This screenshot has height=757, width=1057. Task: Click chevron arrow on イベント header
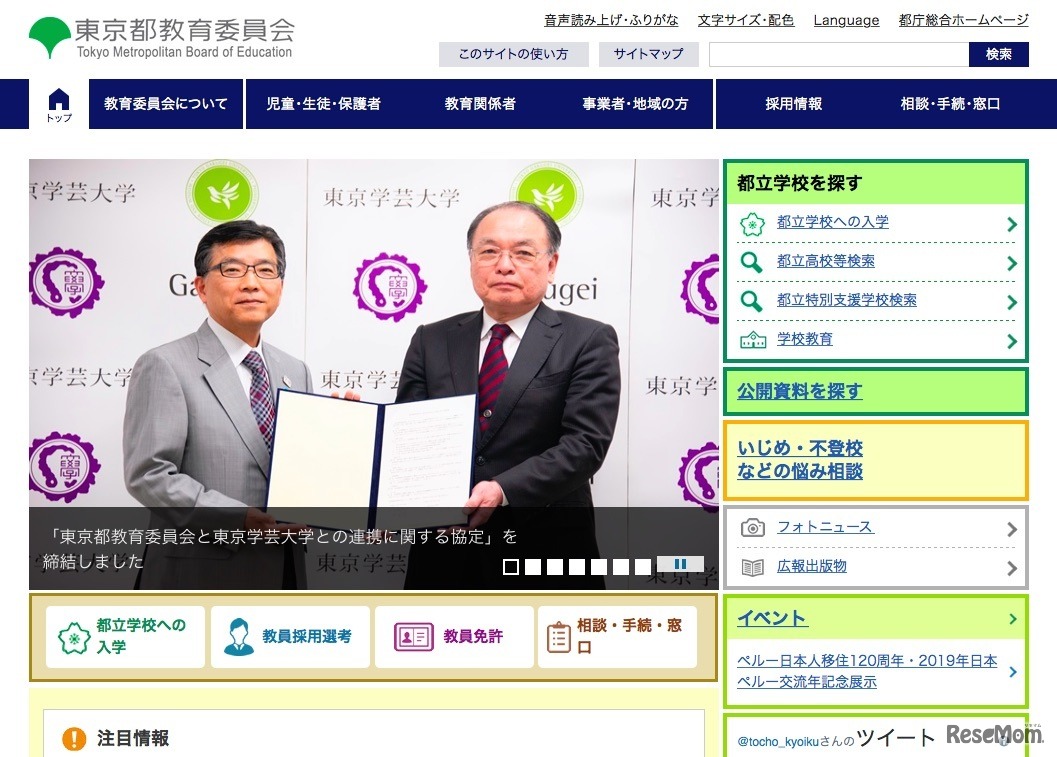click(x=1013, y=619)
